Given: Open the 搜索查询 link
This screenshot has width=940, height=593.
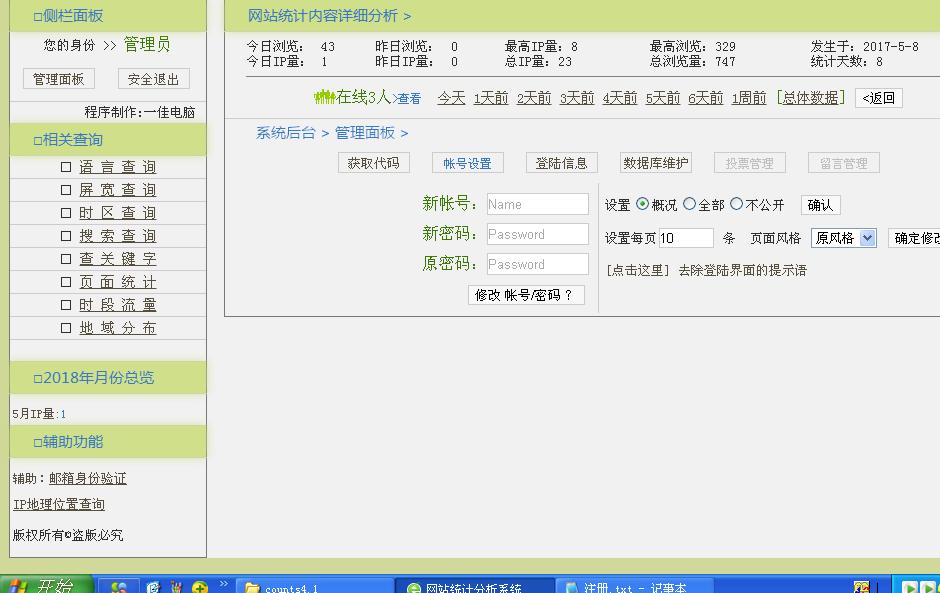Looking at the screenshot, I should tap(118, 236).
